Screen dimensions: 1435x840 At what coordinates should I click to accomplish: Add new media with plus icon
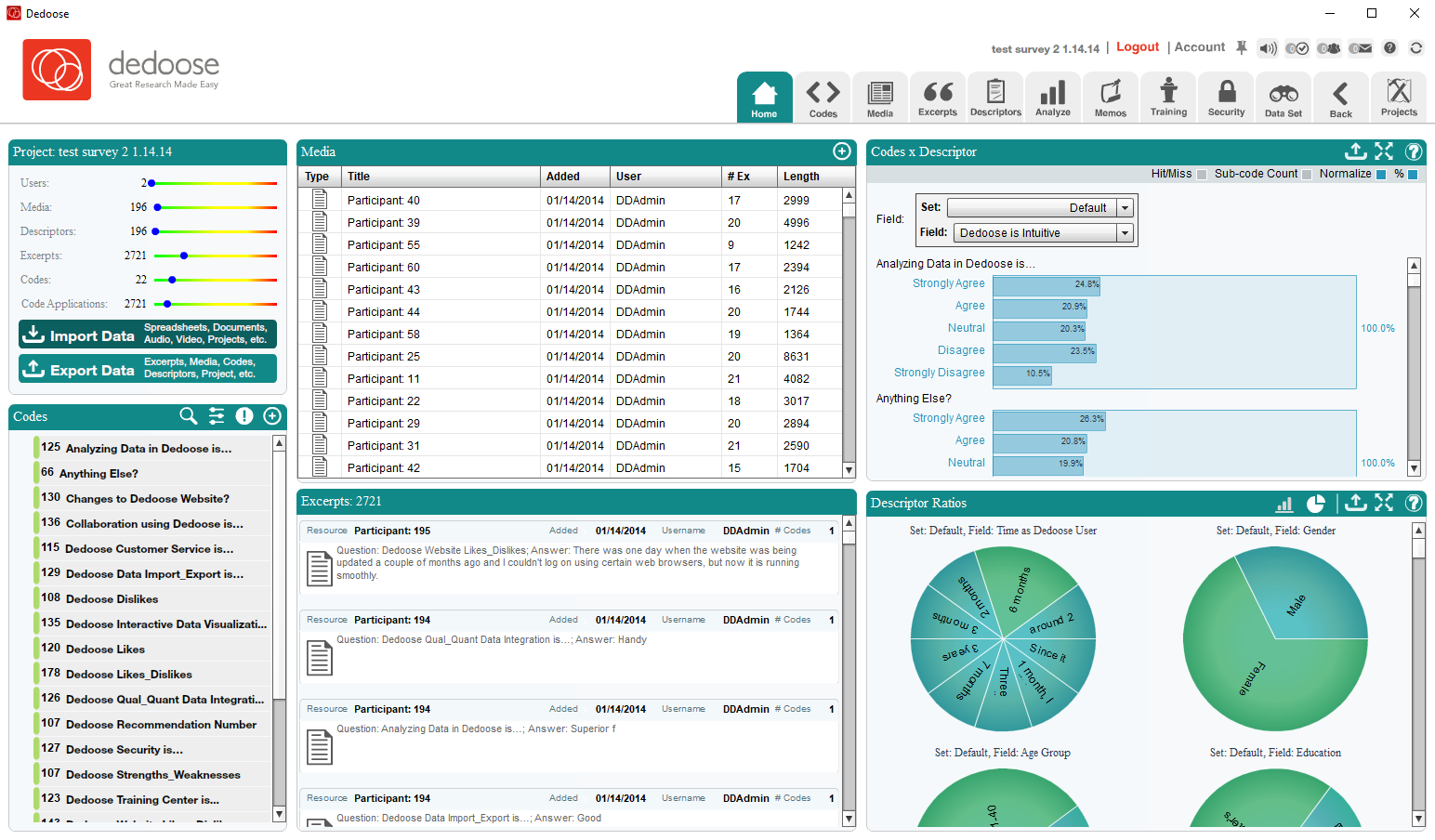[842, 151]
